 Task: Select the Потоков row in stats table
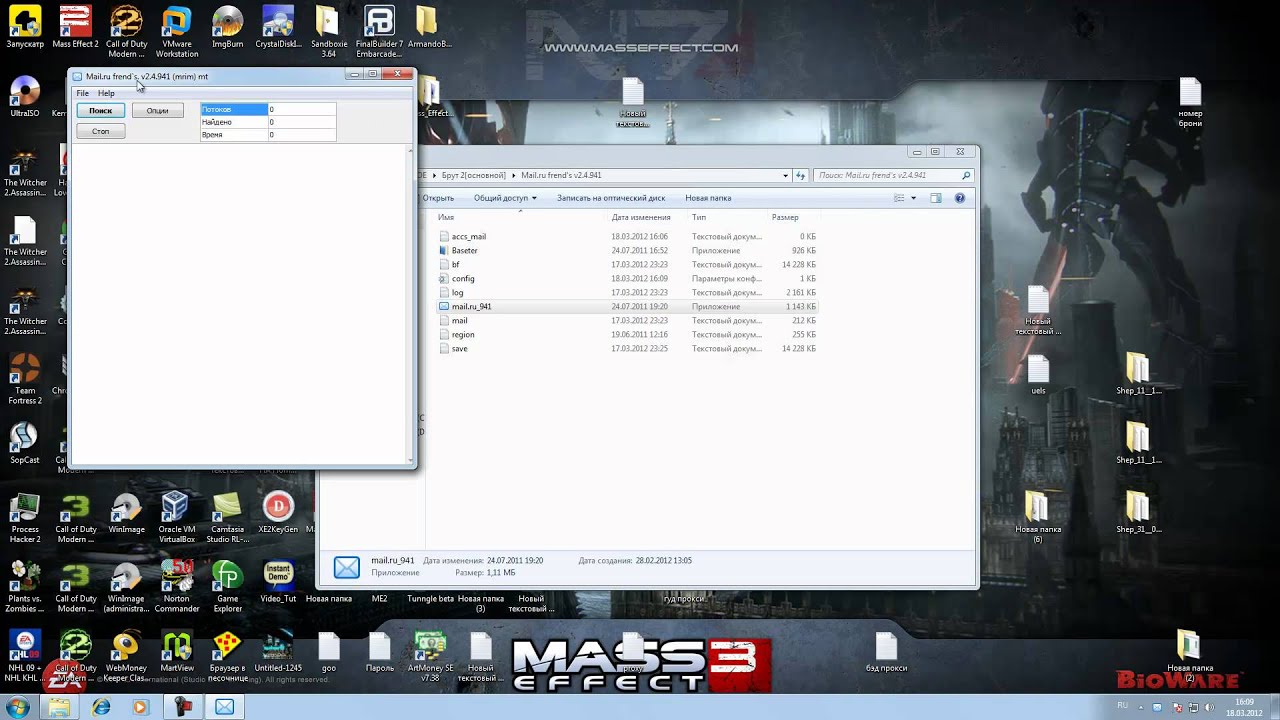(268, 109)
